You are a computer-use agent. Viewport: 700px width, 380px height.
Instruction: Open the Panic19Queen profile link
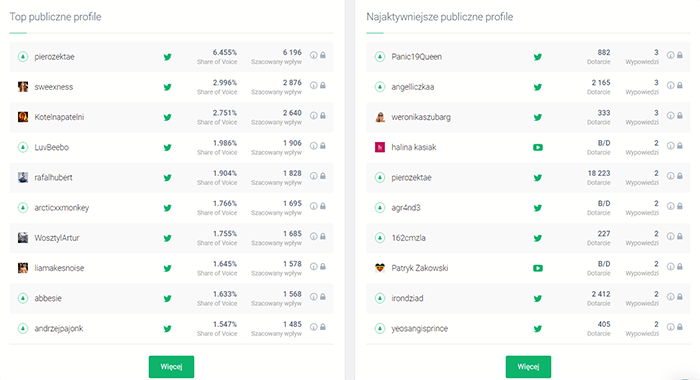pyautogui.click(x=417, y=57)
